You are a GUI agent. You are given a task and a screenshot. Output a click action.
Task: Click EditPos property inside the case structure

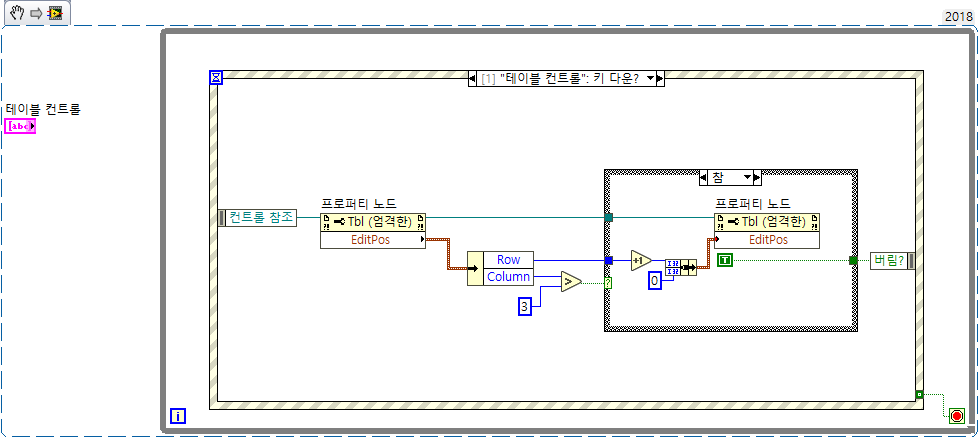pyautogui.click(x=767, y=240)
